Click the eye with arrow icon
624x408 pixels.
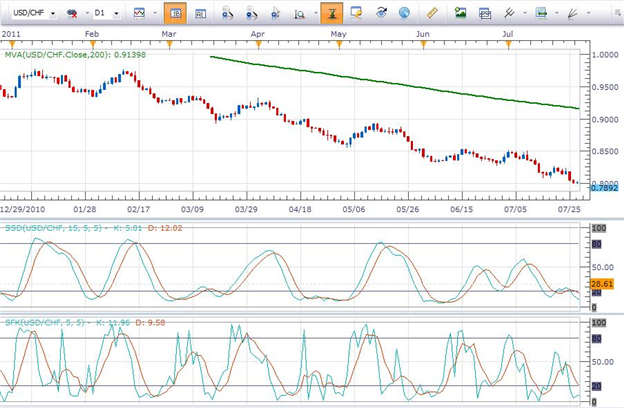[x=381, y=13]
